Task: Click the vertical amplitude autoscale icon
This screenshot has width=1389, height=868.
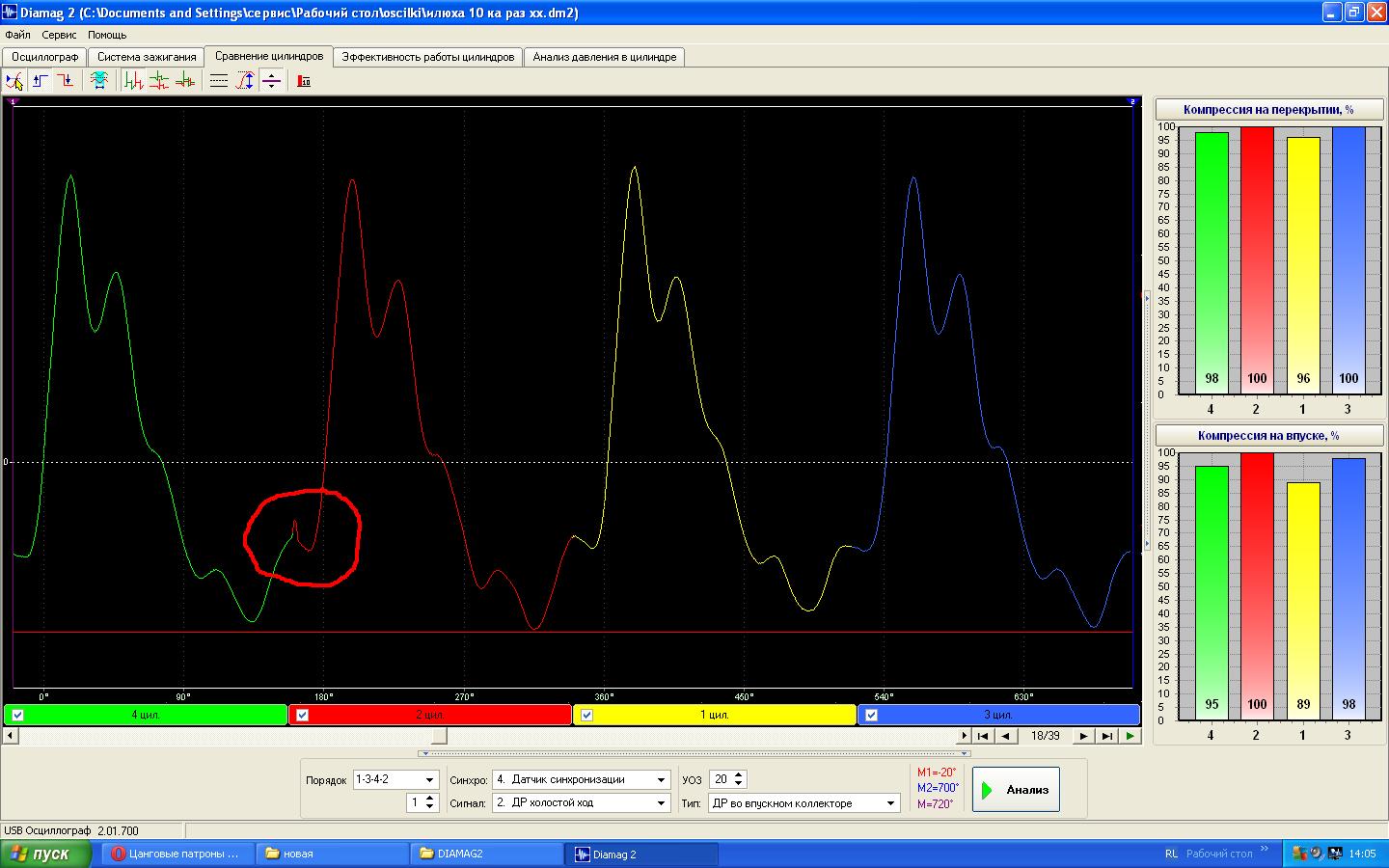Action: (x=245, y=81)
